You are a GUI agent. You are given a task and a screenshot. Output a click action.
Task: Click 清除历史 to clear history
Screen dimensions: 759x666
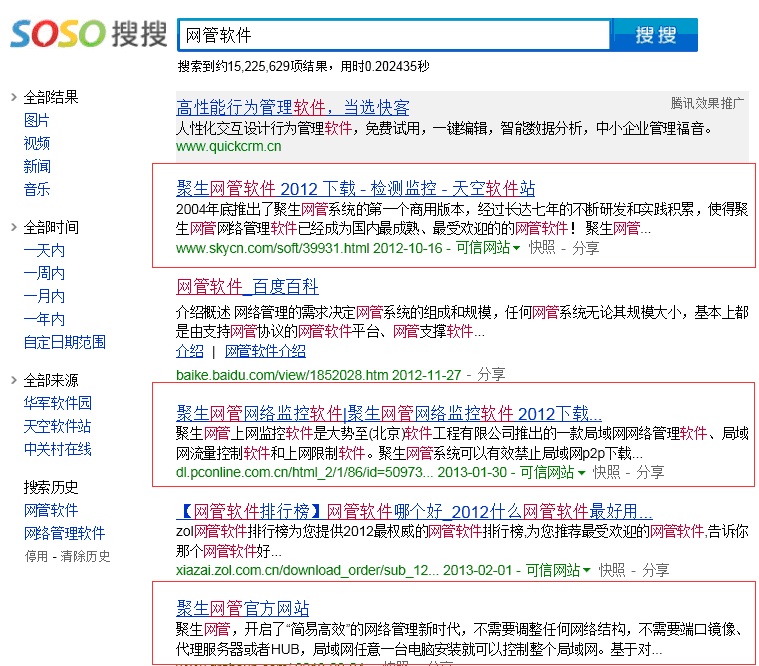[x=85, y=557]
